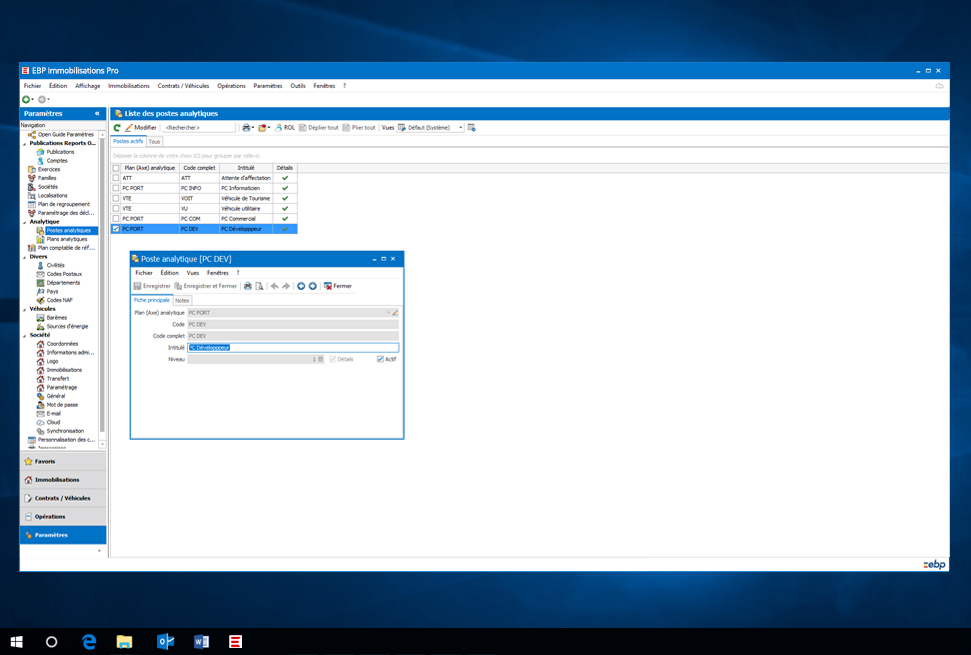Open Word from the Windows taskbar

pos(201,641)
